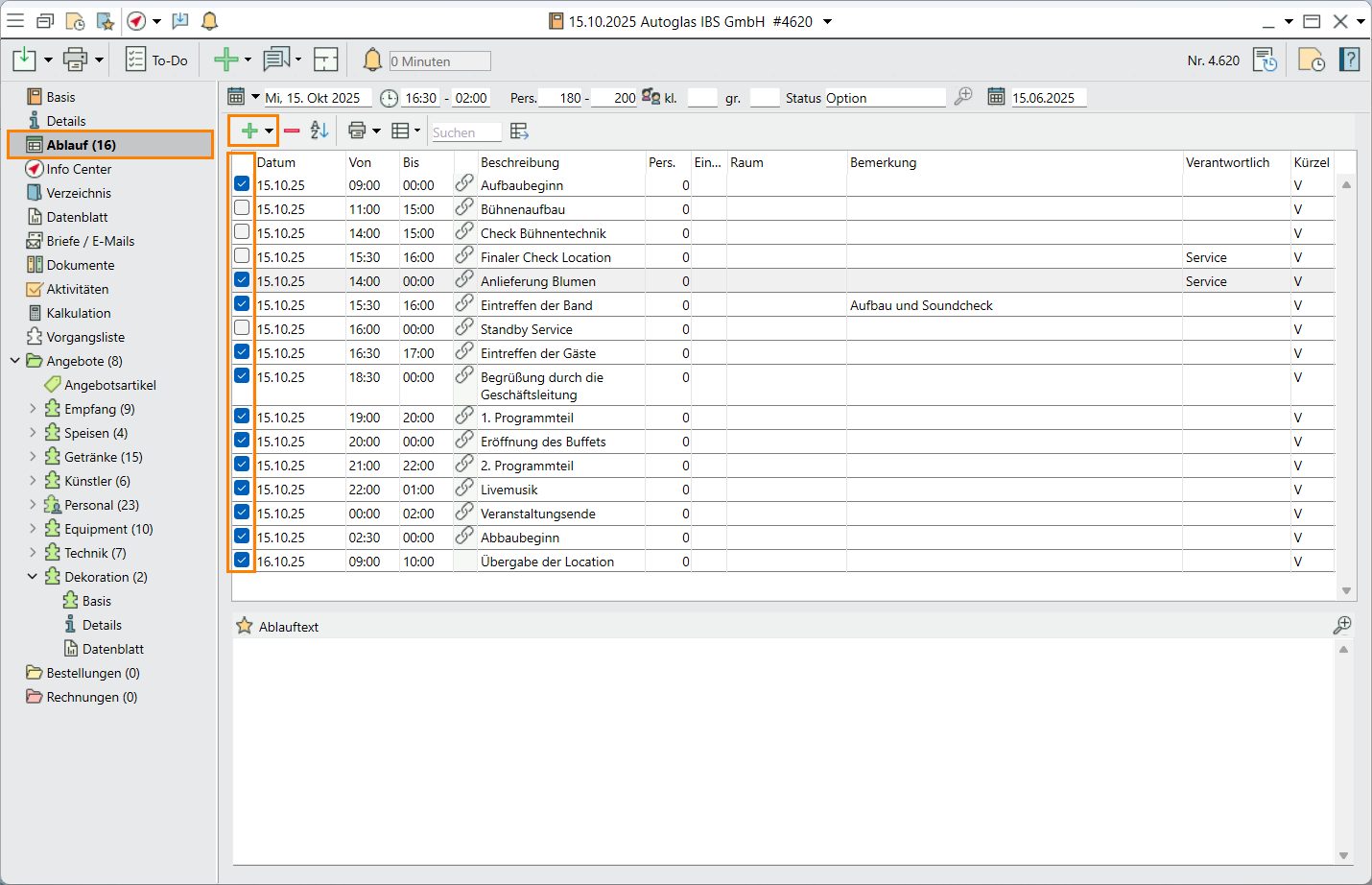Click into the Suchen search field
Viewport: 1372px width, 885px height.
point(464,132)
